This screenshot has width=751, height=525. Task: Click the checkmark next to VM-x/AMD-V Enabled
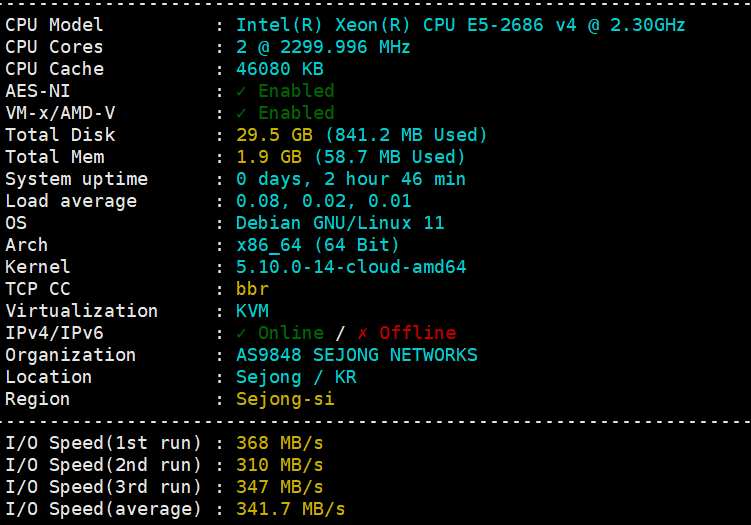click(241, 113)
